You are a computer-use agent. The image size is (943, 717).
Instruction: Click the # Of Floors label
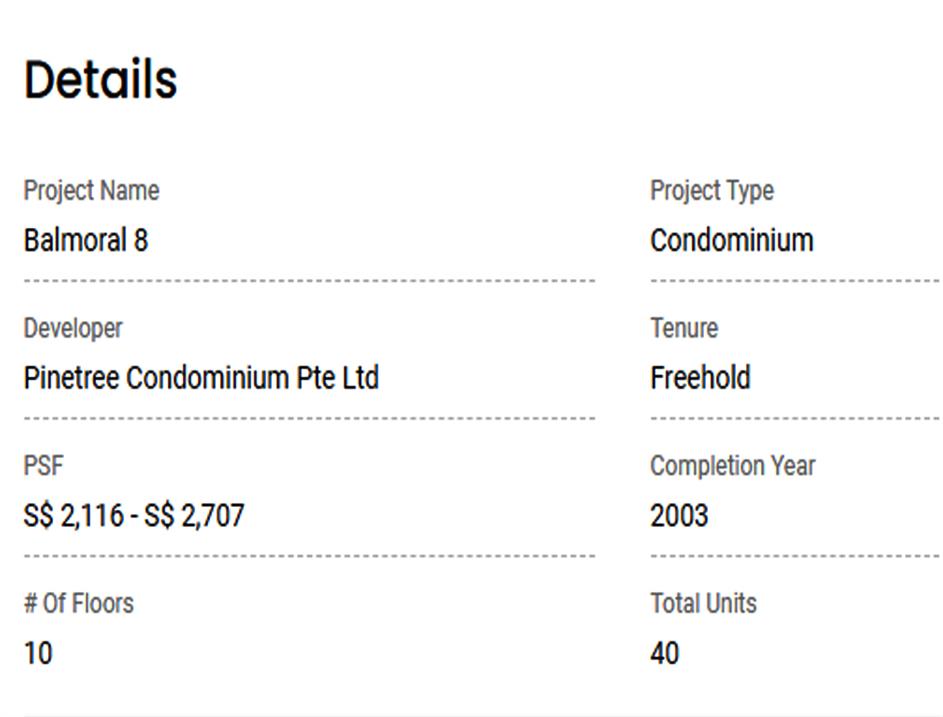(x=79, y=603)
